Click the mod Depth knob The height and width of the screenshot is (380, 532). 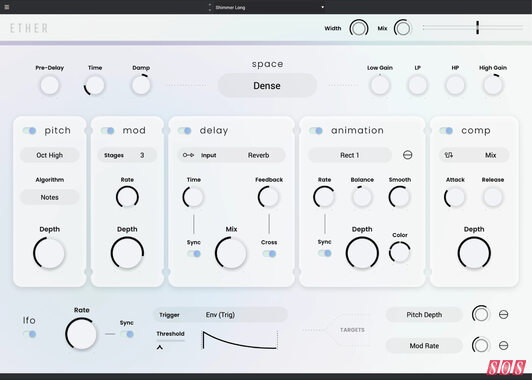coord(127,253)
